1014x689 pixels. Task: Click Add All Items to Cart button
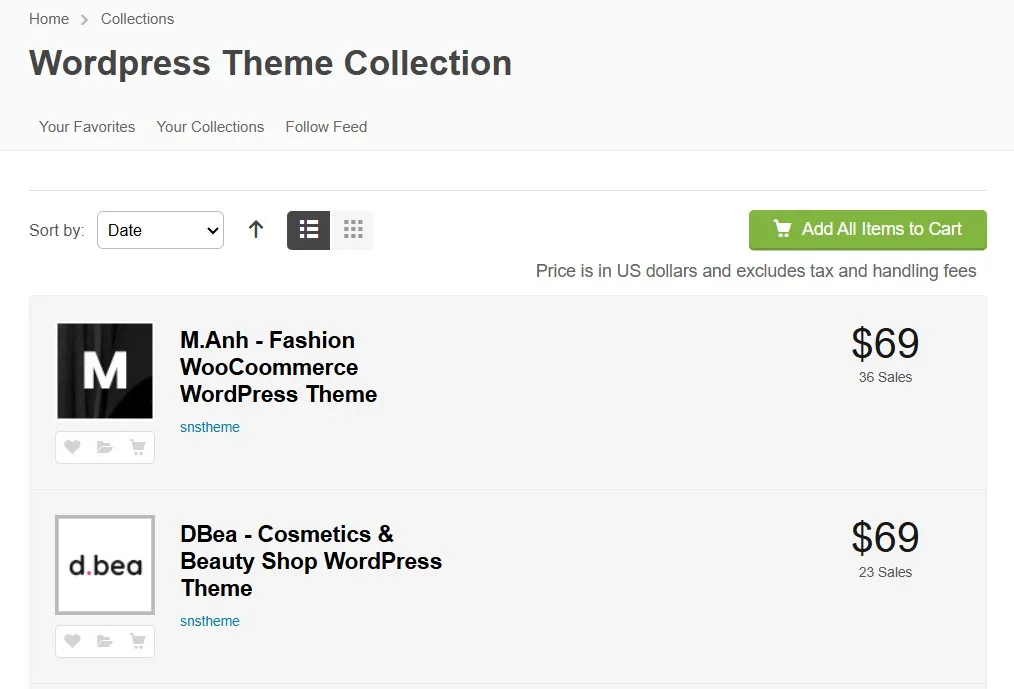868,230
